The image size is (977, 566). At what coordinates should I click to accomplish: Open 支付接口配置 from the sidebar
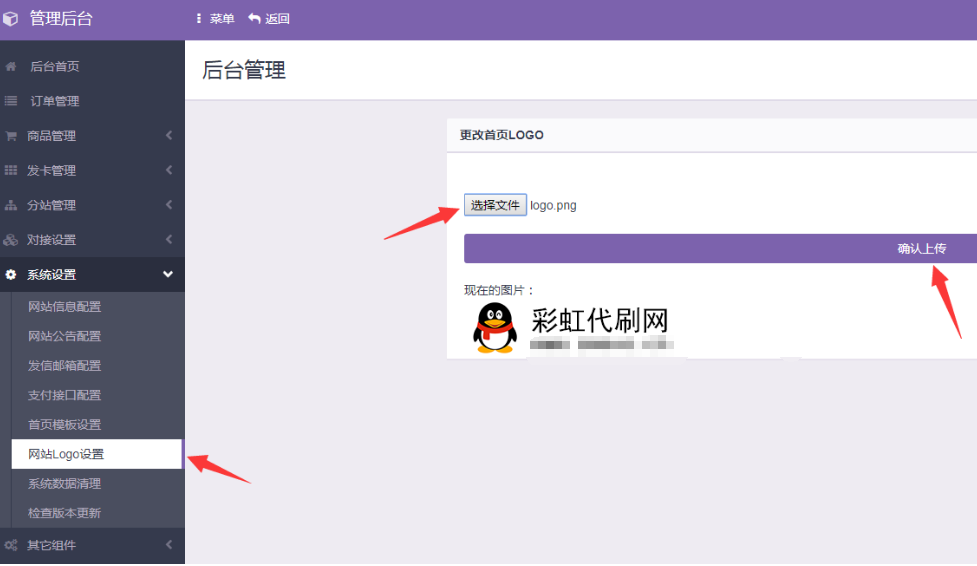tap(64, 395)
